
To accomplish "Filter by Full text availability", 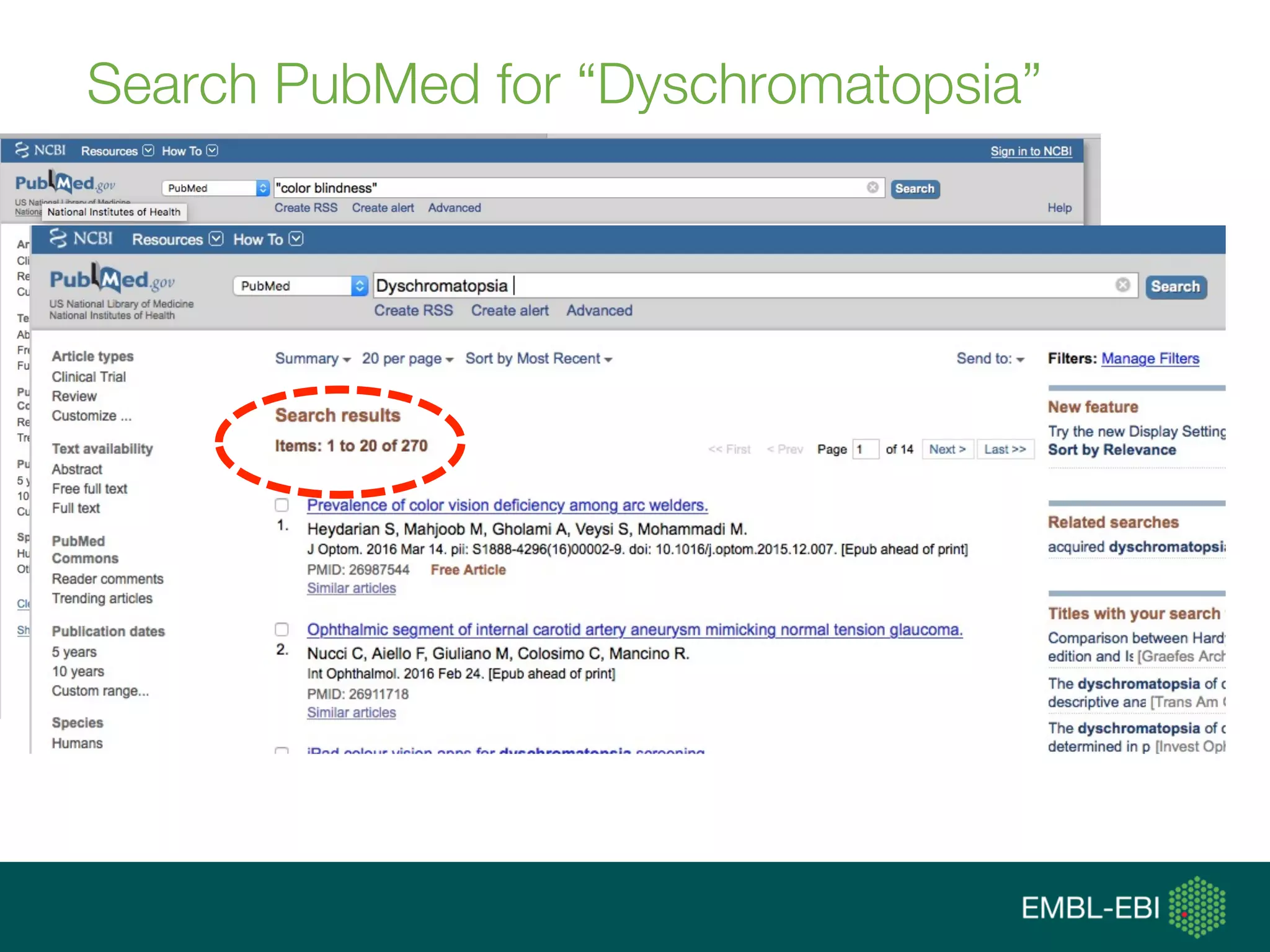I will tap(76, 508).
